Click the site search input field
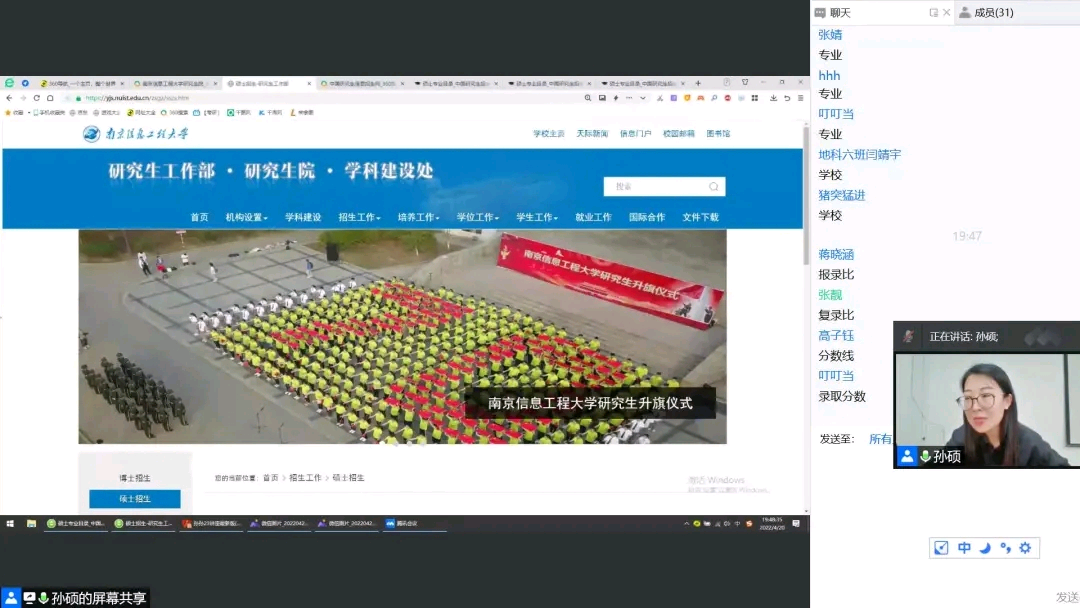The width and height of the screenshot is (1080, 608). coord(655,187)
